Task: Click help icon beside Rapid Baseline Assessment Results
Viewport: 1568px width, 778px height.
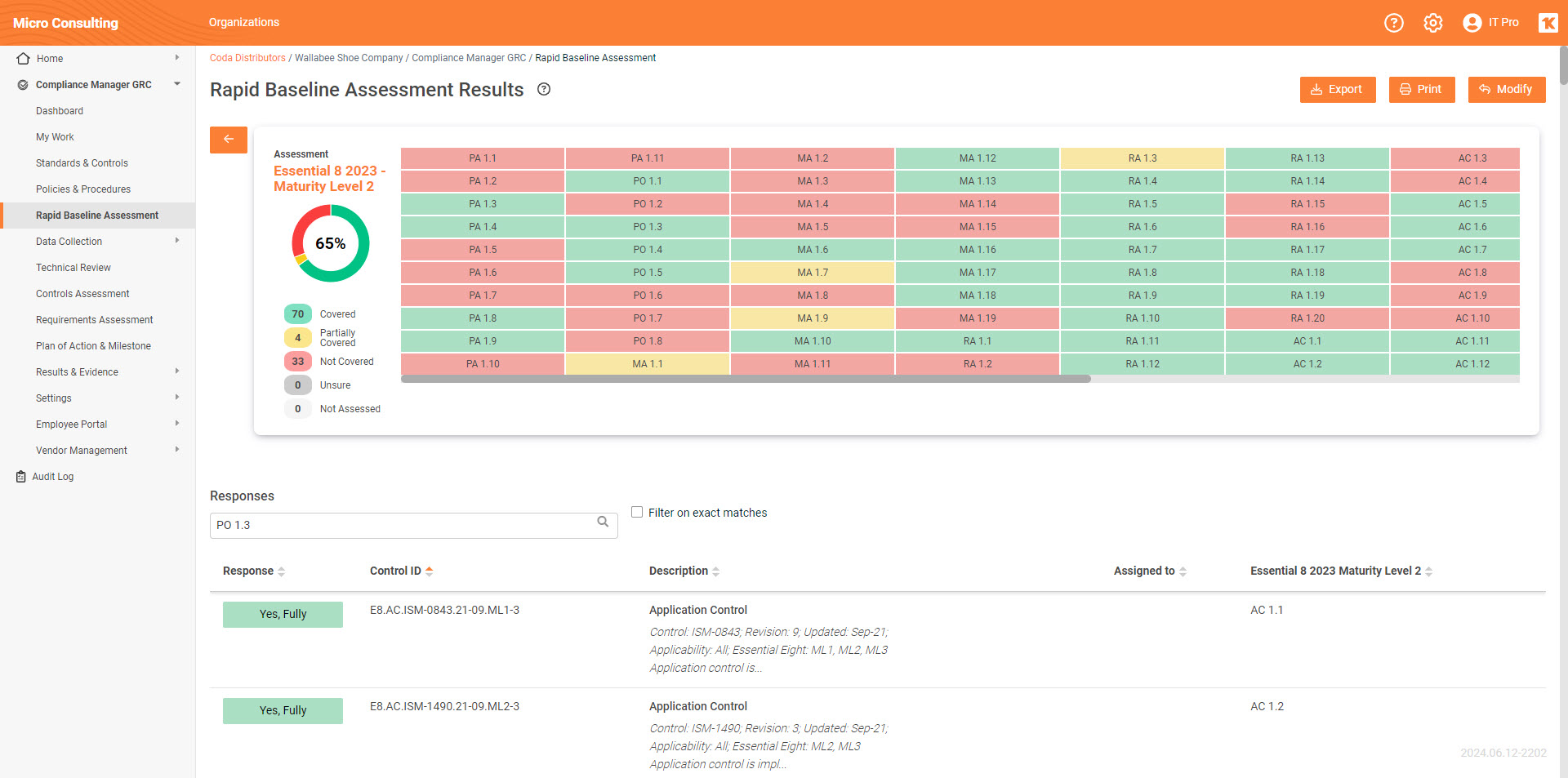Action: (544, 90)
